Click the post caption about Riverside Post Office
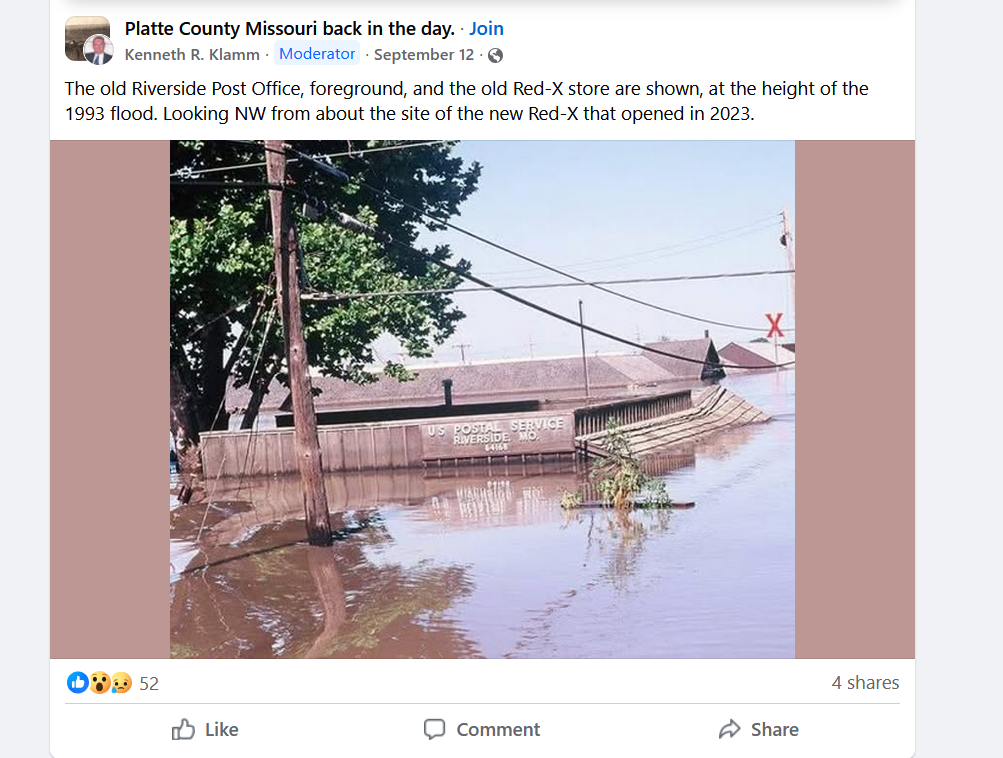The height and width of the screenshot is (758, 1003). [466, 101]
